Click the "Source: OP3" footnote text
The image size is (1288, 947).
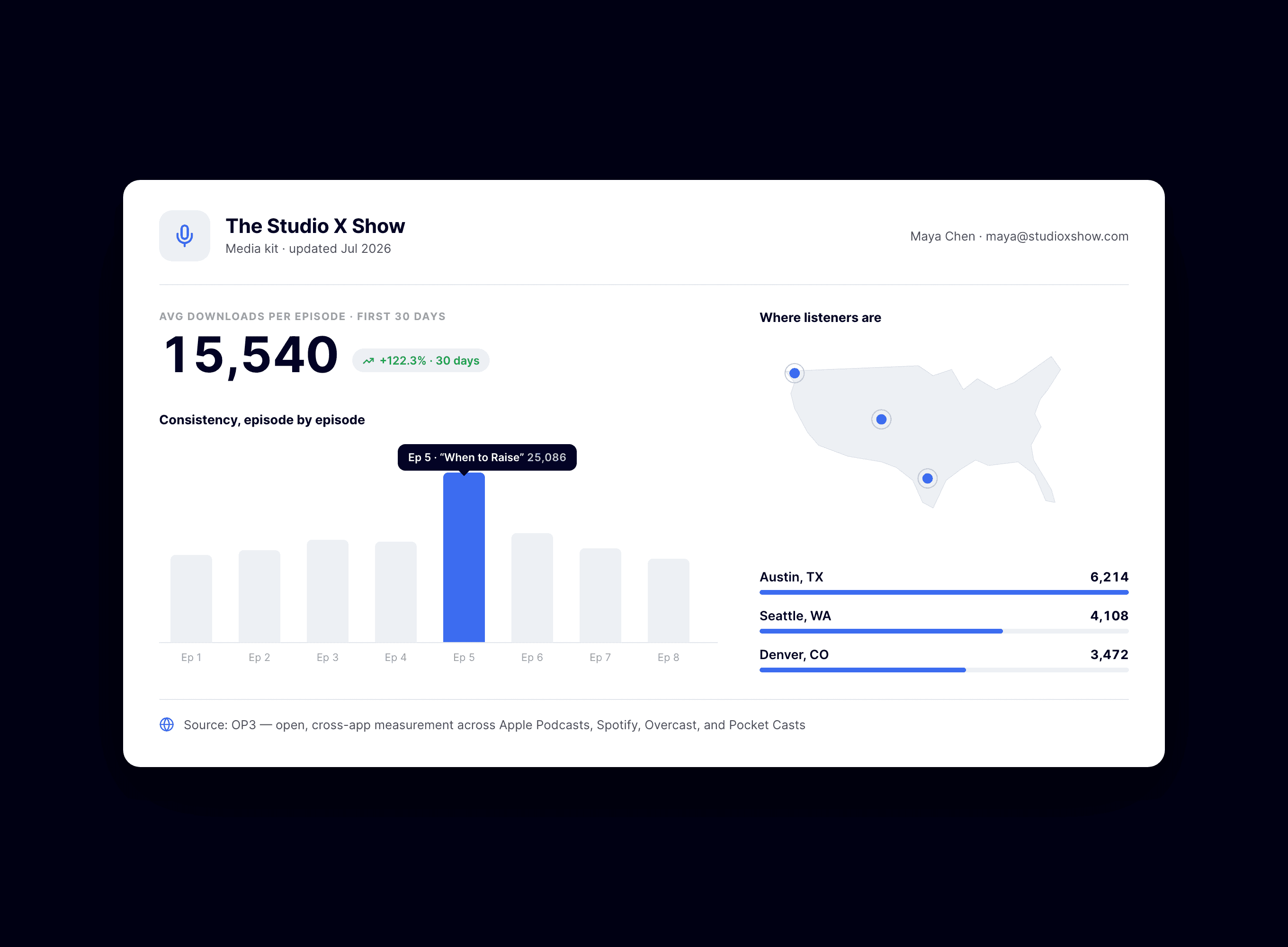[494, 724]
